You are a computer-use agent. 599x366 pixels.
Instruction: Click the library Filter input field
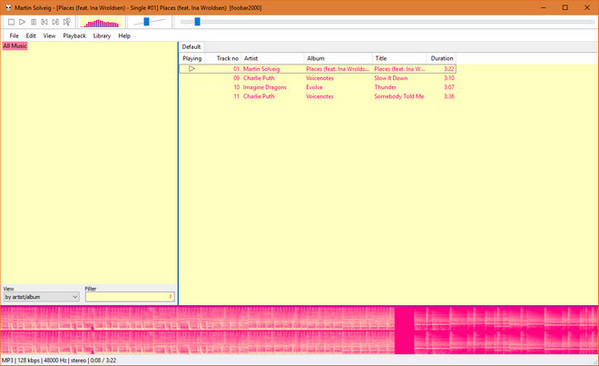pyautogui.click(x=130, y=297)
